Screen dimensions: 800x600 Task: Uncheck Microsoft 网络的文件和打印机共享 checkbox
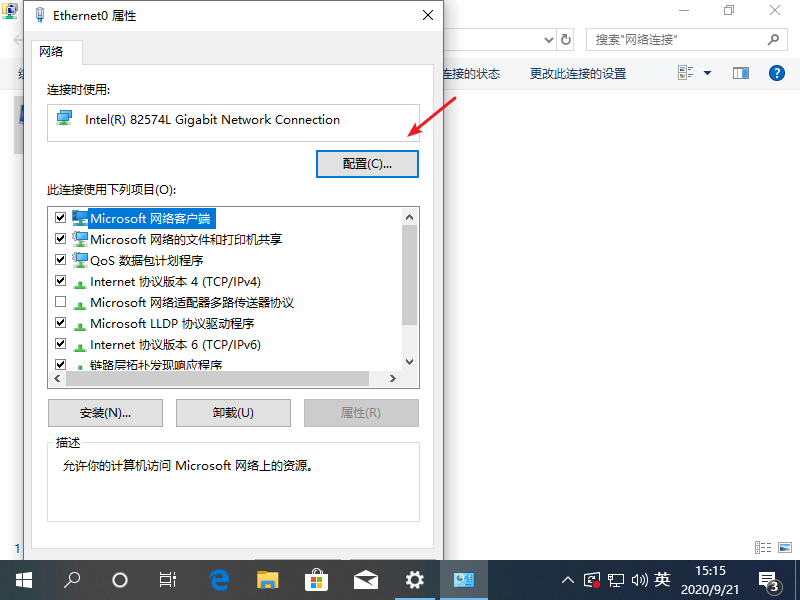[61, 239]
